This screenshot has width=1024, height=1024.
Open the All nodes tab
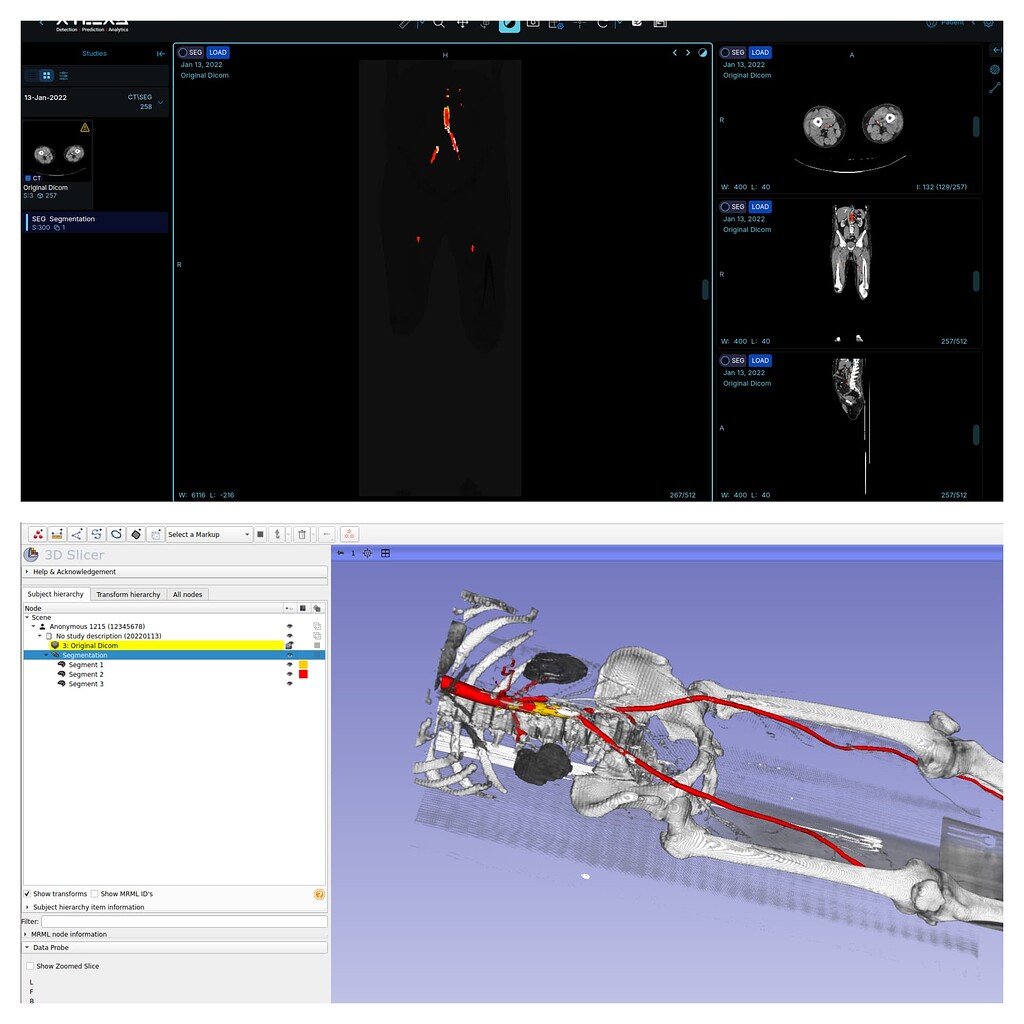(187, 594)
